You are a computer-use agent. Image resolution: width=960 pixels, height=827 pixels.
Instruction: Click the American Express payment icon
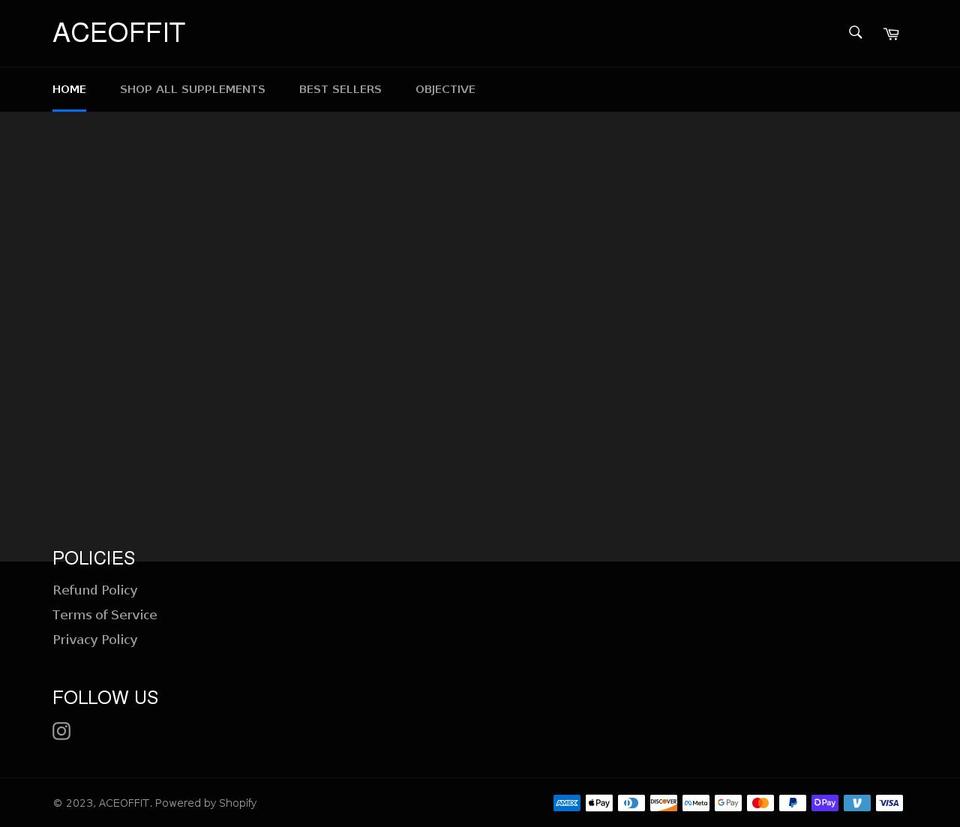[567, 803]
